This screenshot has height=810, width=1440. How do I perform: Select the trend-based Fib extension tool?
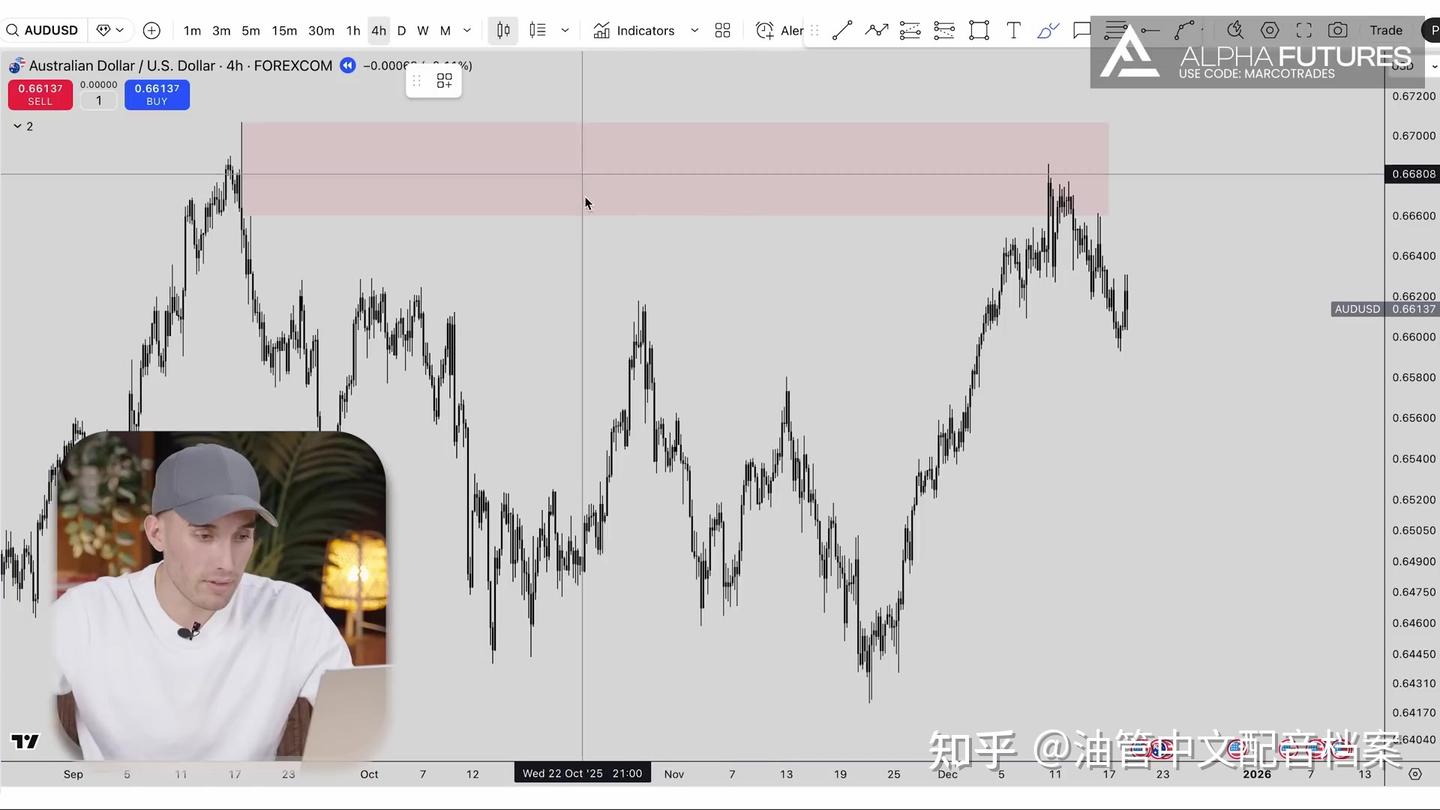(944, 30)
